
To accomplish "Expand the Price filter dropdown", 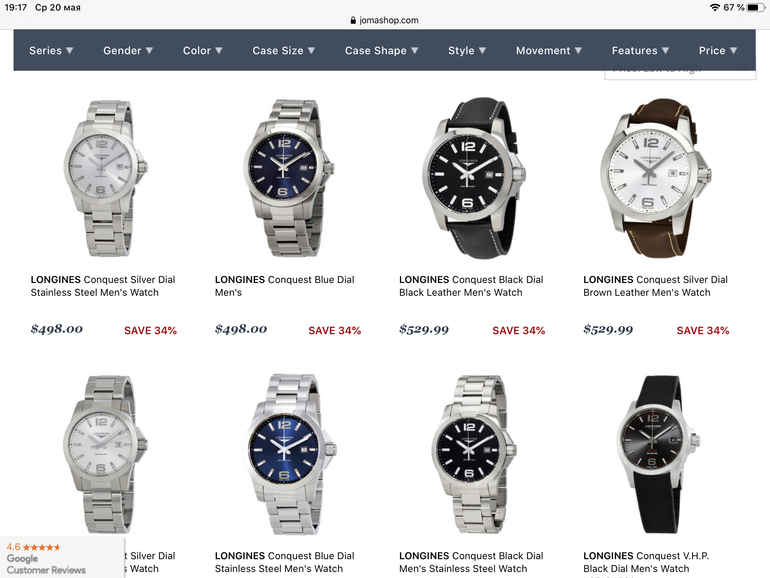I will click(717, 51).
